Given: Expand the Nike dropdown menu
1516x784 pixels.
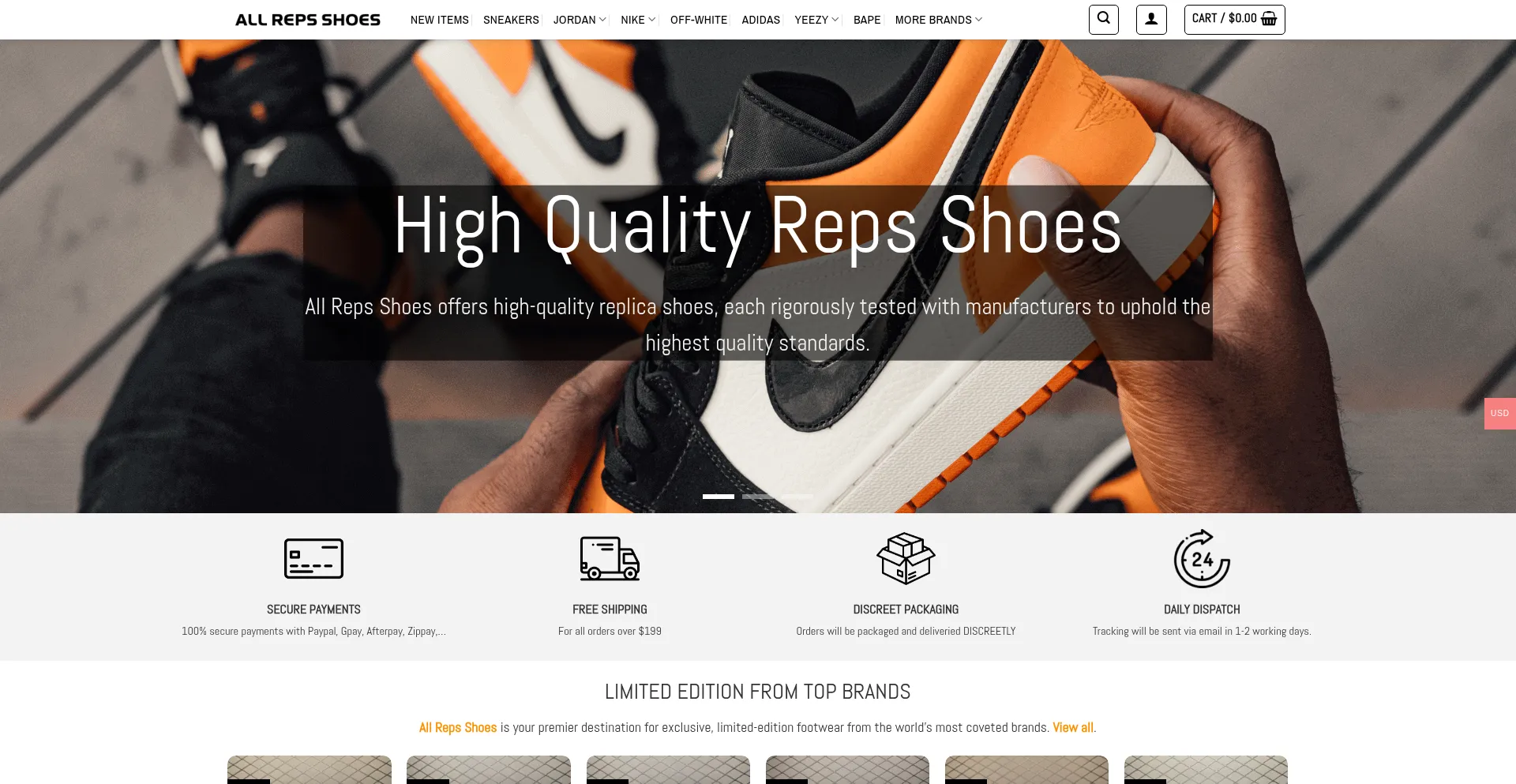Looking at the screenshot, I should (638, 20).
